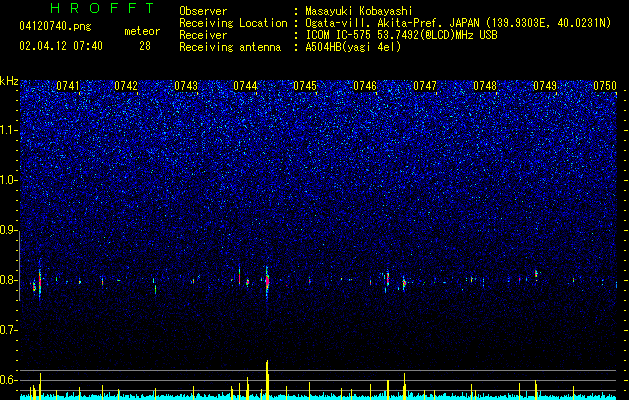Click the 0748 time marker

[x=485, y=86]
